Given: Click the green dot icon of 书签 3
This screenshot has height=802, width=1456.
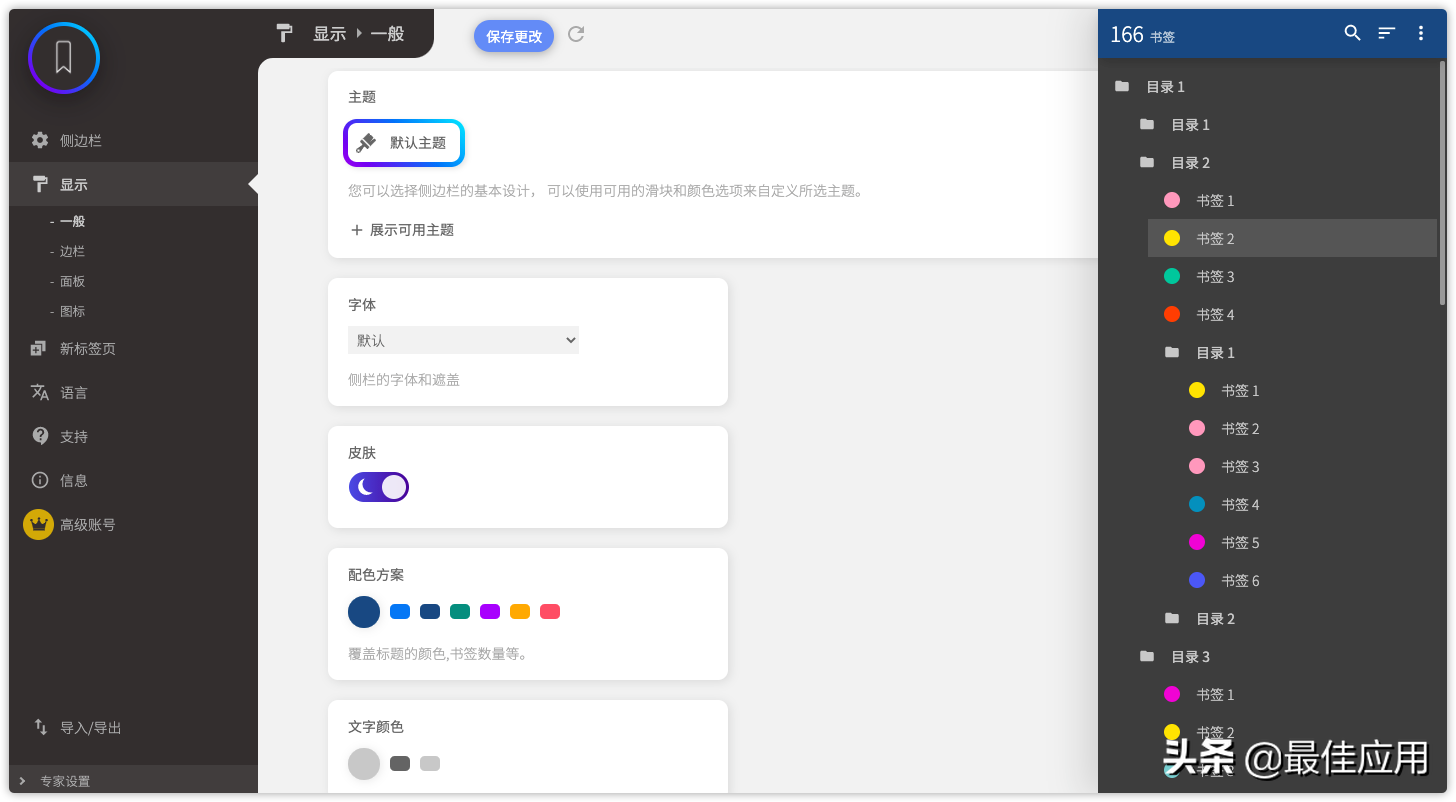Looking at the screenshot, I should point(1172,276).
